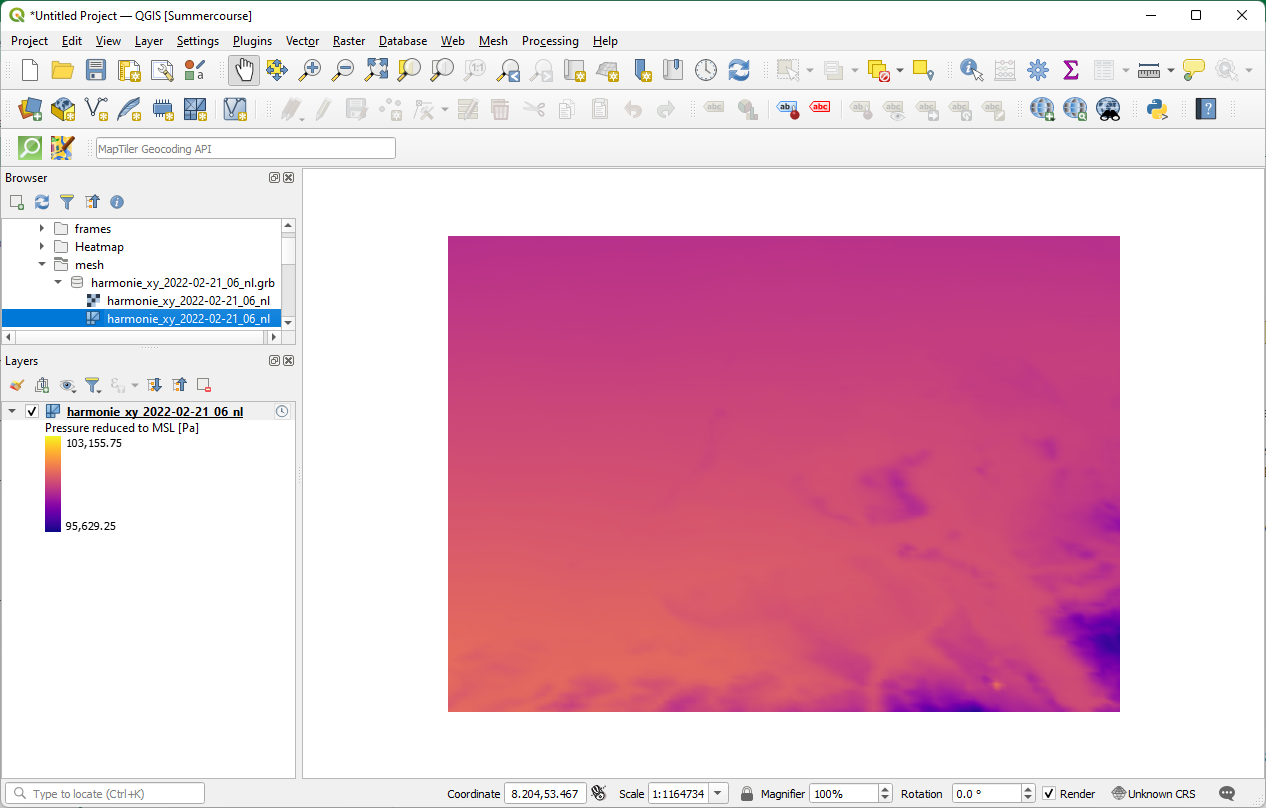Uncheck the harmonie layer visibility checkbox
1266x808 pixels.
pos(31,410)
